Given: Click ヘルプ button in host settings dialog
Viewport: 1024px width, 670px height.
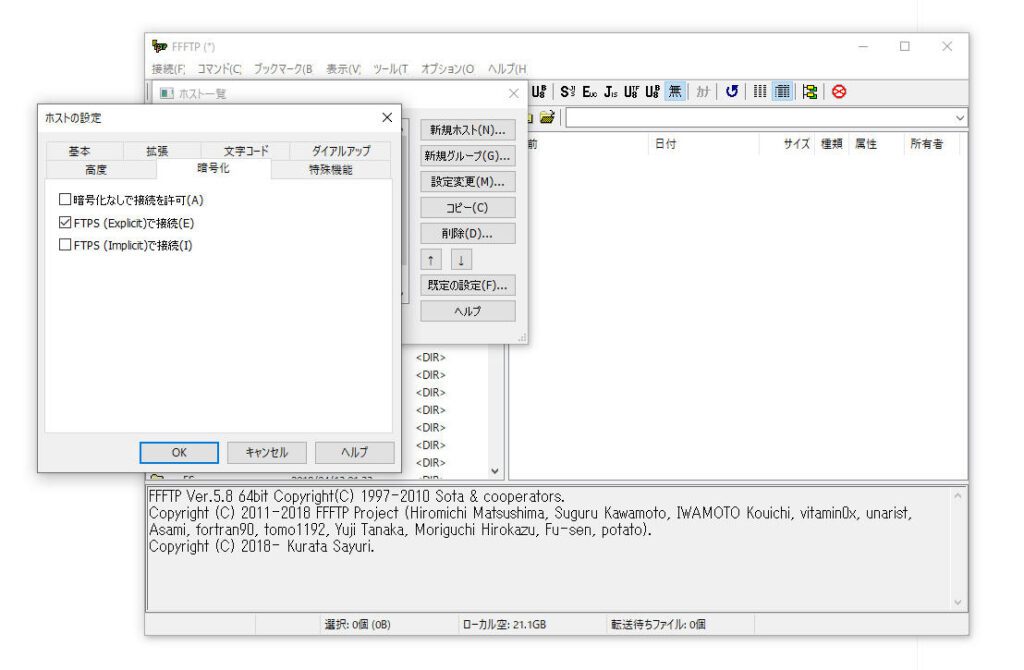Looking at the screenshot, I should 354,453.
